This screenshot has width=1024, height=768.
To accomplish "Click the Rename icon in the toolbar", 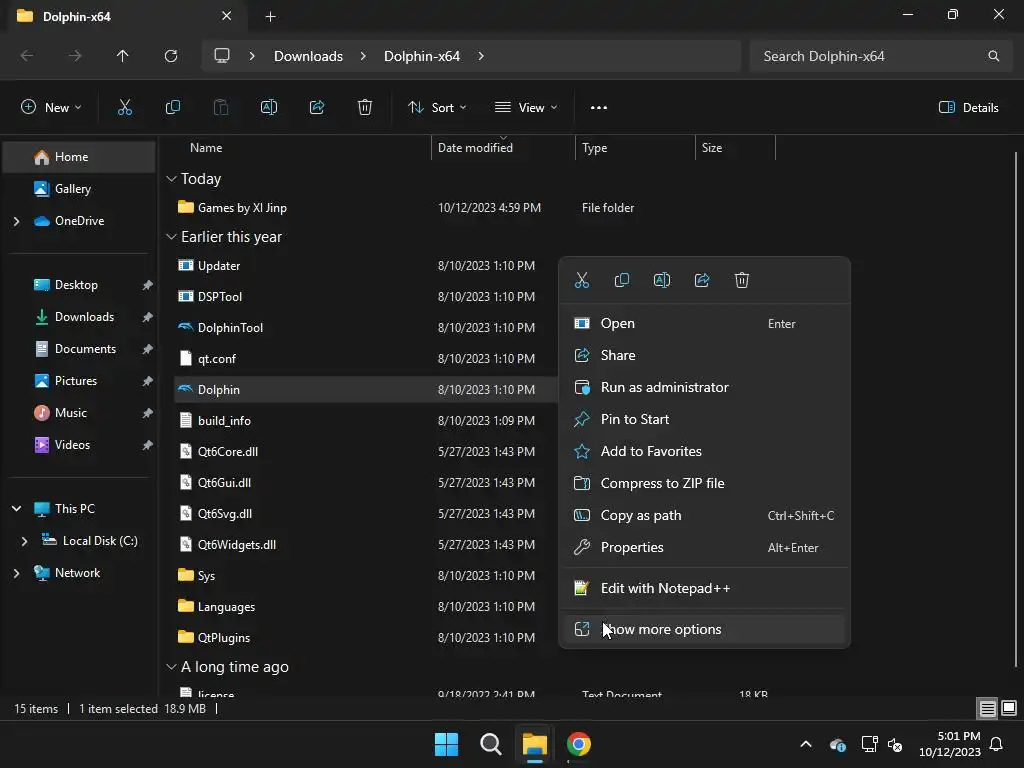I will click(269, 108).
